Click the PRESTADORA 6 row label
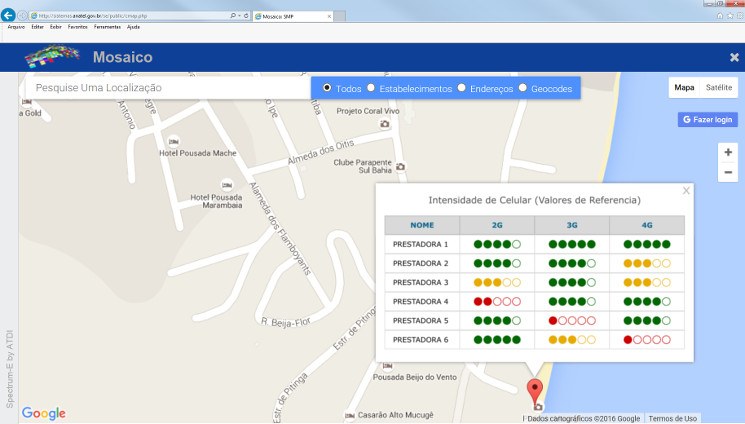The width and height of the screenshot is (745, 424). point(420,339)
